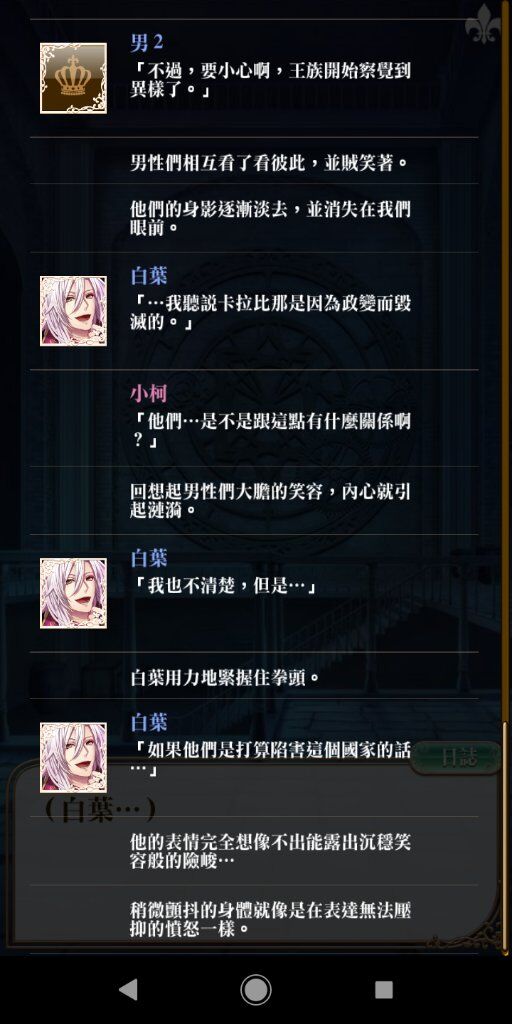Tap the (白葉…) dialogue box text
The image size is (512, 1024).
click(x=100, y=810)
